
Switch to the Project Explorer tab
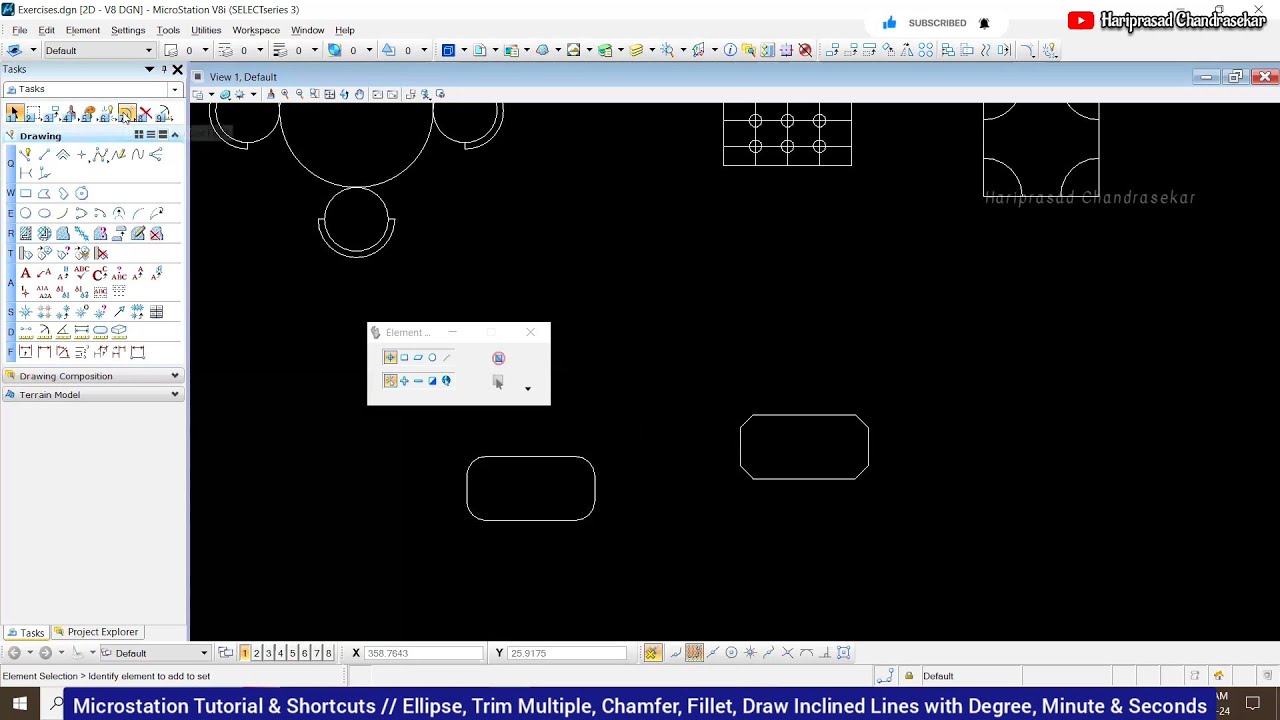[96, 632]
